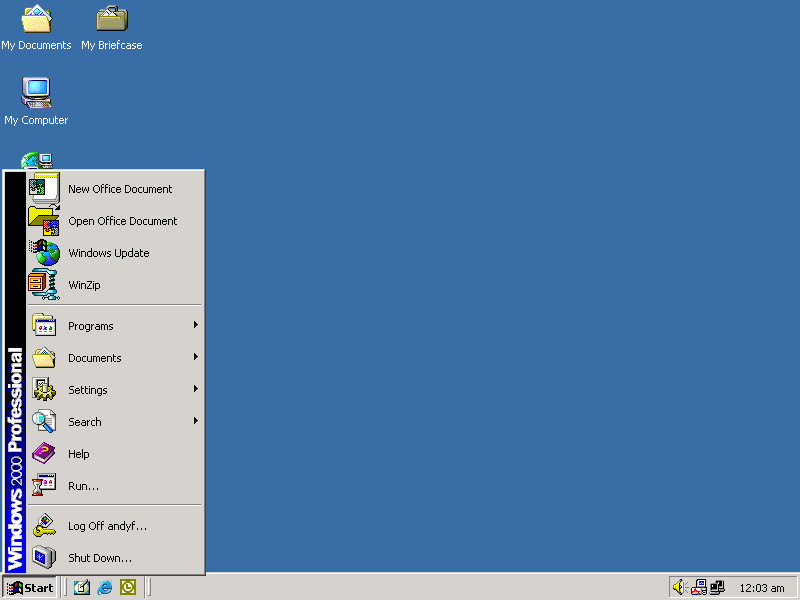Image resolution: width=800 pixels, height=600 pixels.
Task: Click the two-computers network tray icon
Action: click(x=717, y=587)
